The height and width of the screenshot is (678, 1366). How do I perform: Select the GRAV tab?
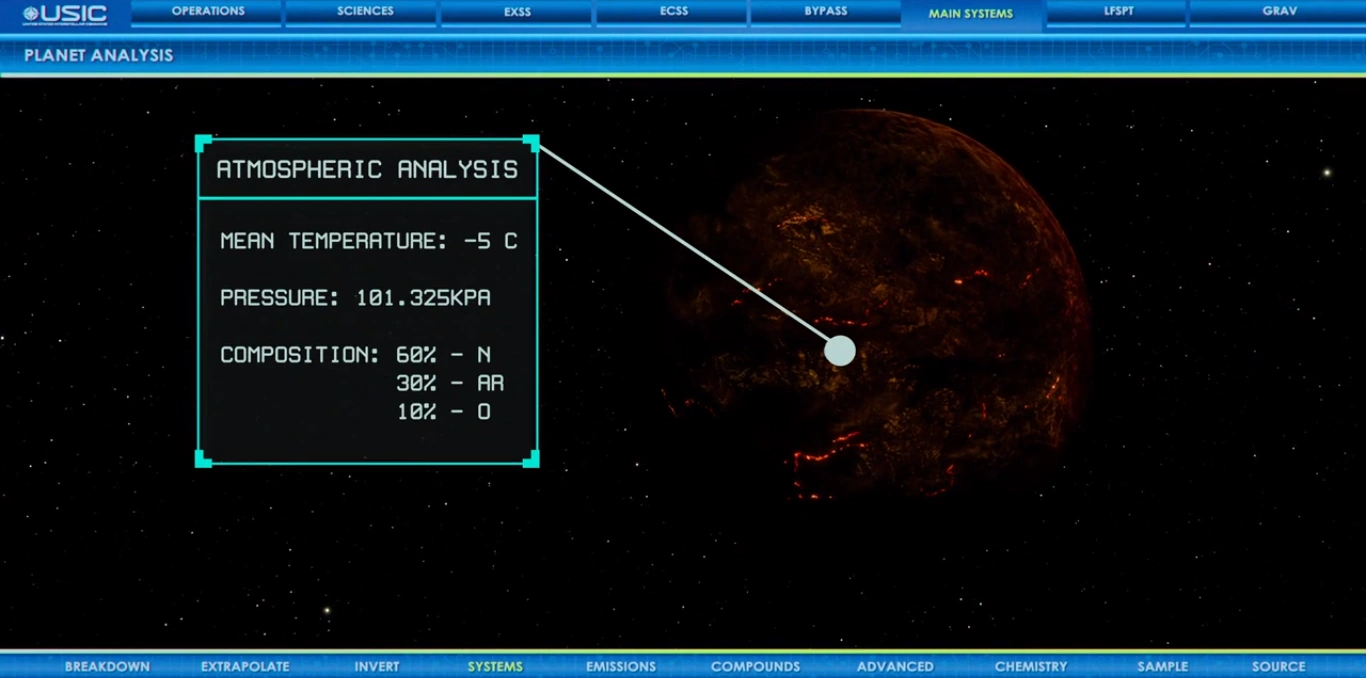click(1280, 11)
